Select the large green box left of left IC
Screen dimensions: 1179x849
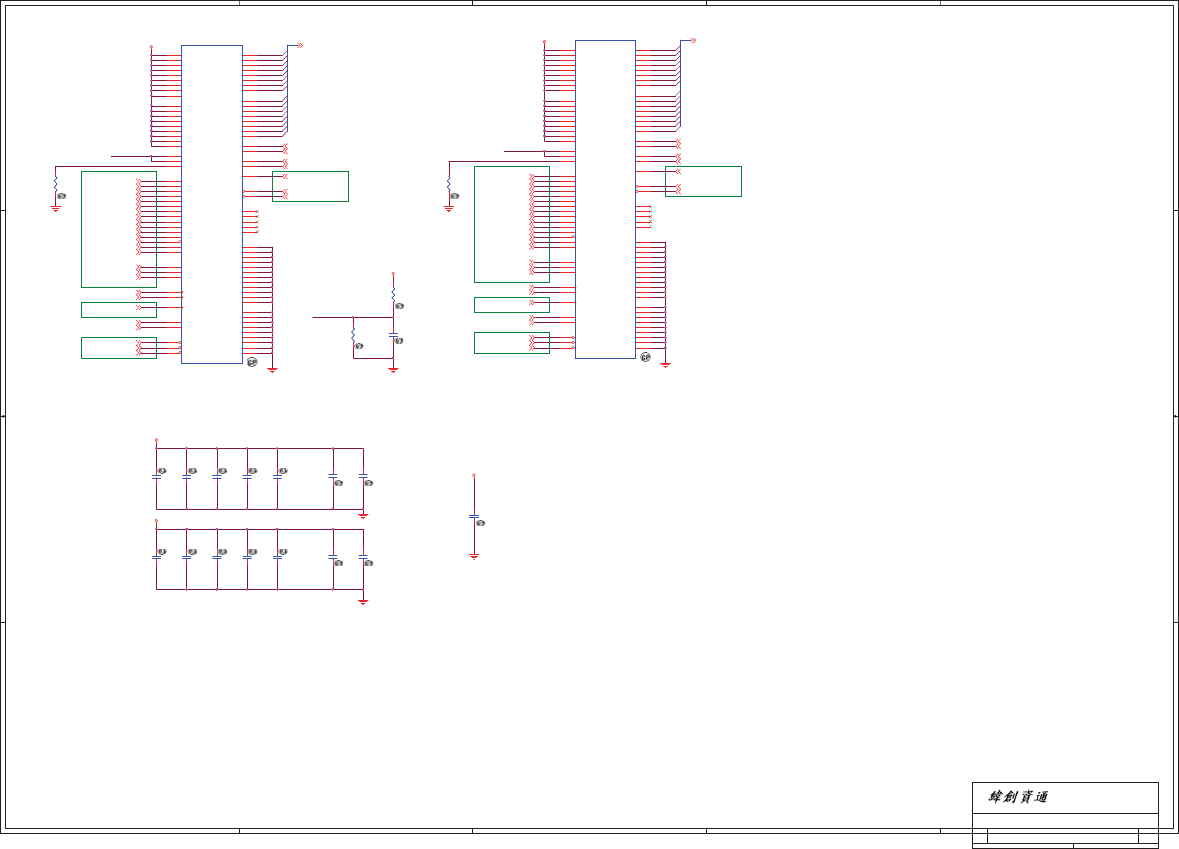pyautogui.click(x=119, y=229)
